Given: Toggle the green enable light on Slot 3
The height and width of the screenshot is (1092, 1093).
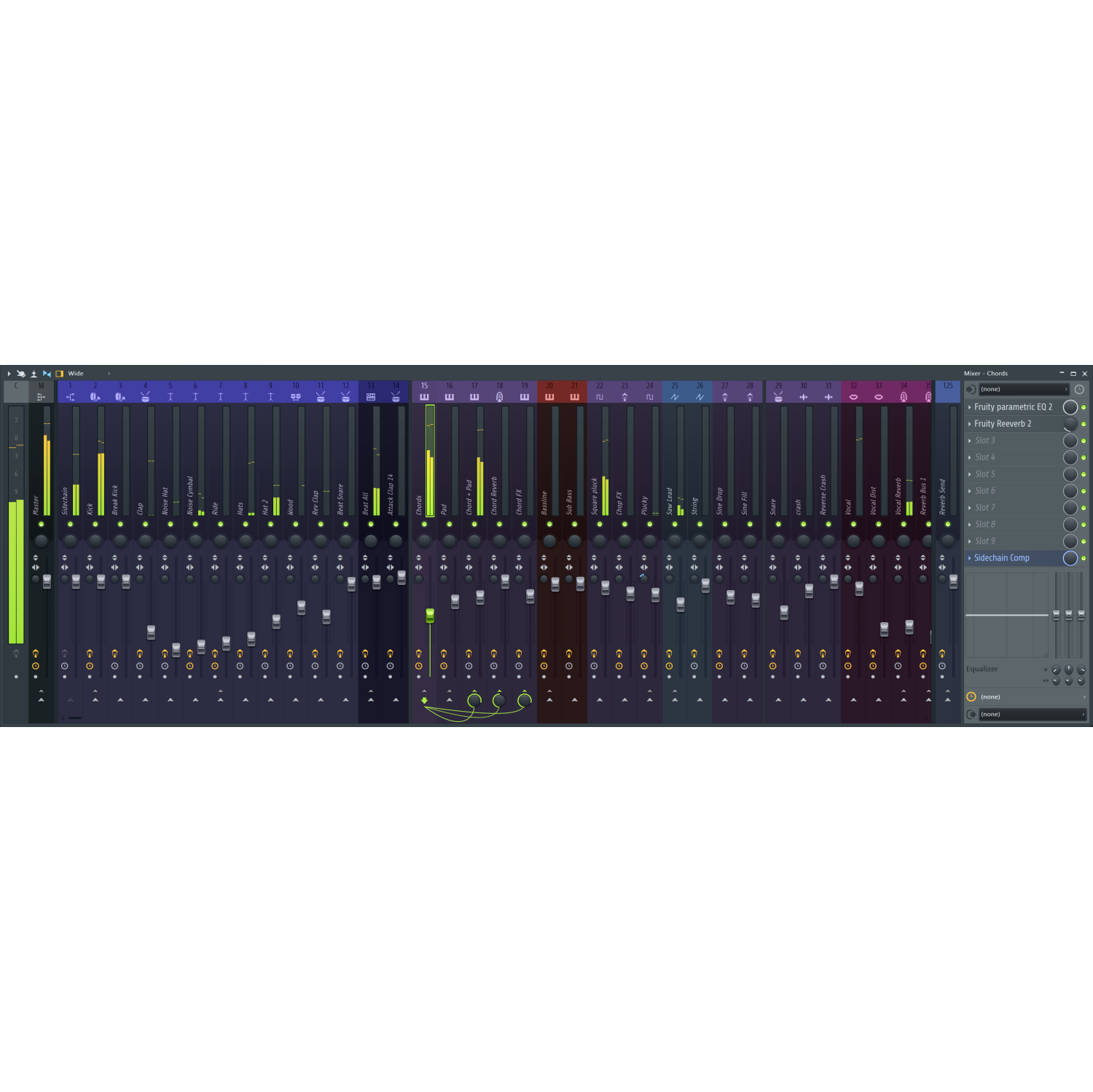Looking at the screenshot, I should coord(1084,440).
